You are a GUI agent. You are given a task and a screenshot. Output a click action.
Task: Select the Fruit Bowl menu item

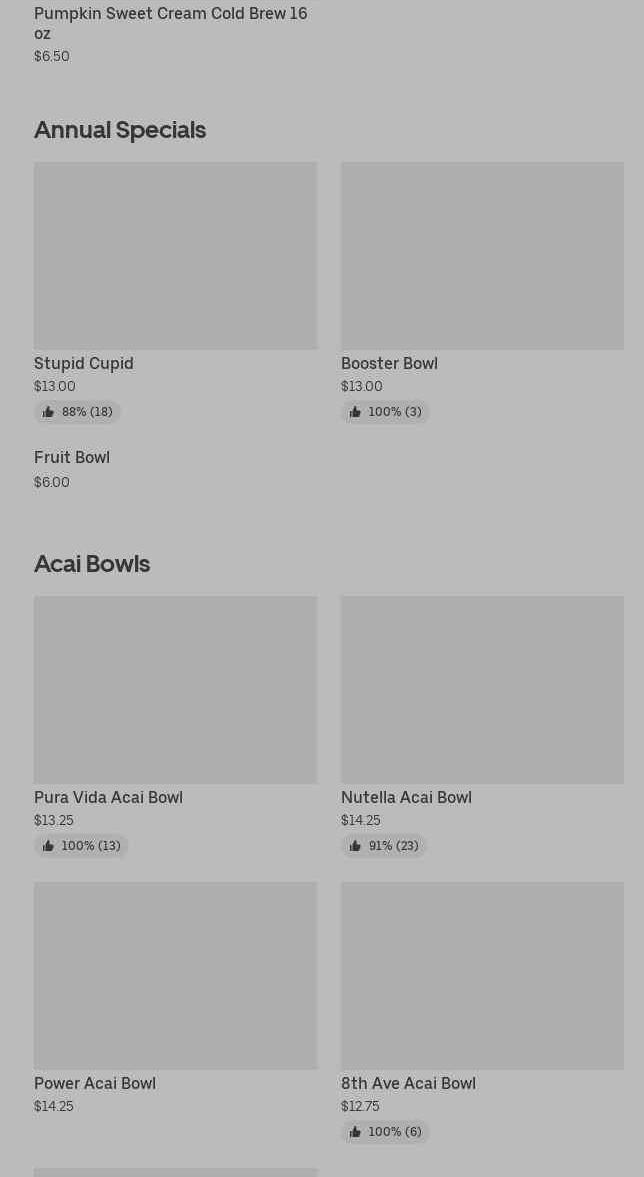[x=72, y=458]
